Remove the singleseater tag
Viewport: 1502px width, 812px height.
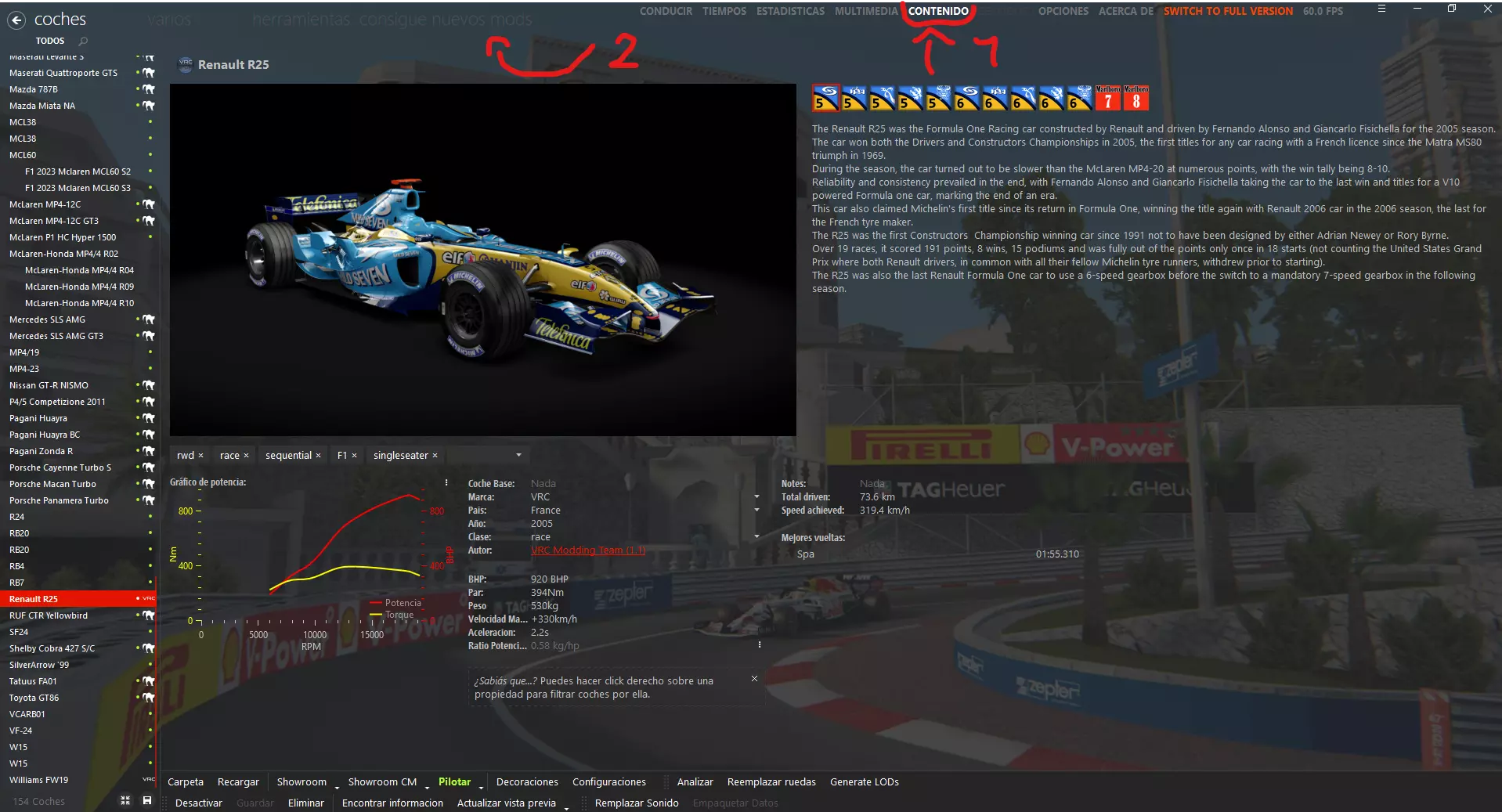coord(435,456)
